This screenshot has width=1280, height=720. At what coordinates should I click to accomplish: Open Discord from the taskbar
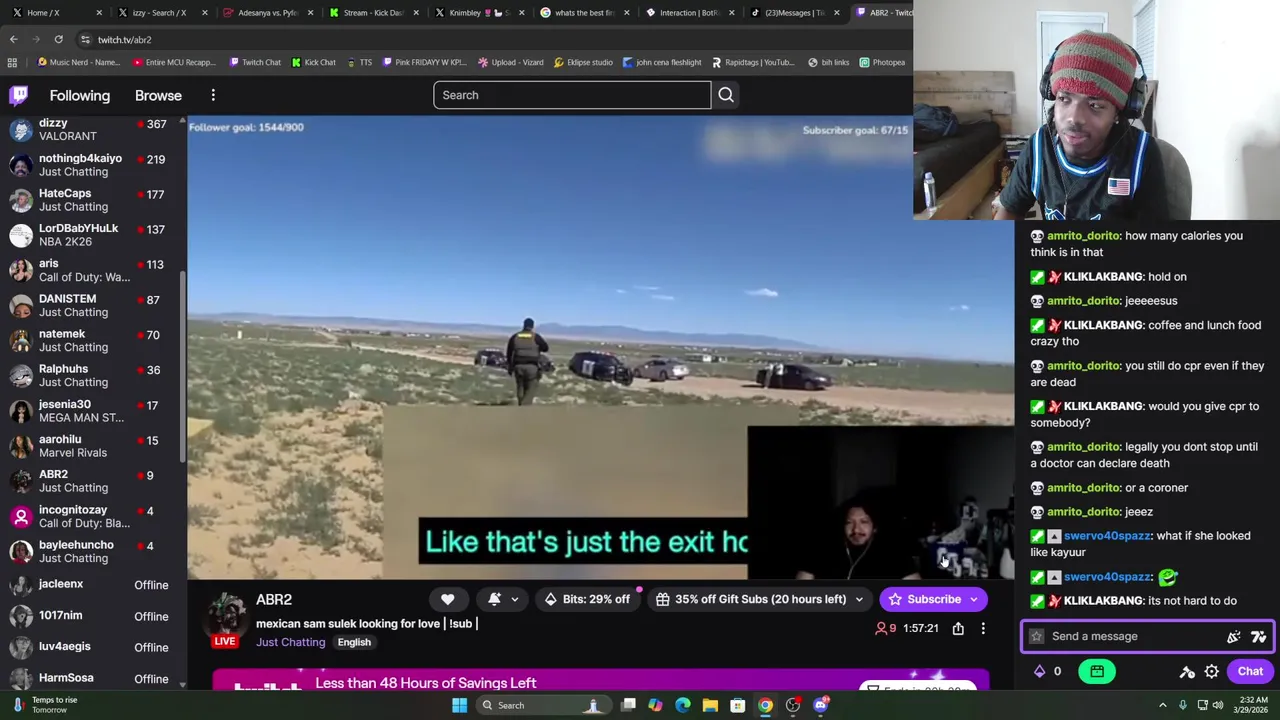(x=821, y=705)
